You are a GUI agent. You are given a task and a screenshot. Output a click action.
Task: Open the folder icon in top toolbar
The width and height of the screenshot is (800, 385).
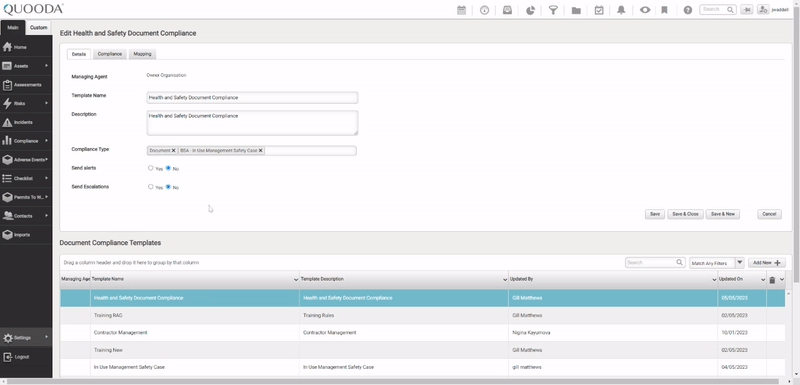click(576, 10)
